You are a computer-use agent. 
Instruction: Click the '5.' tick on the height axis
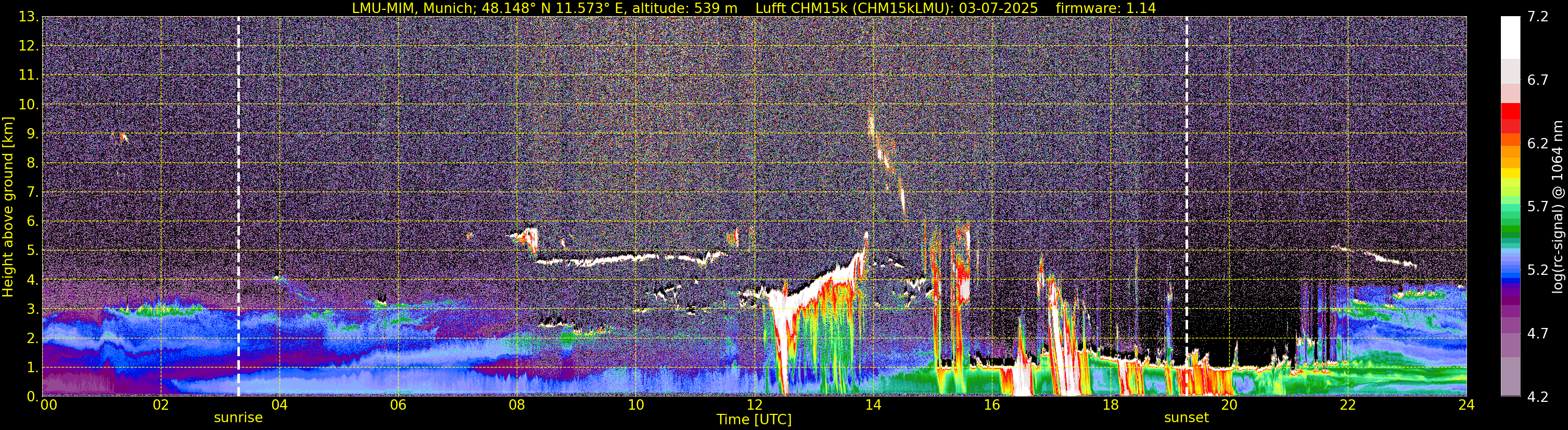click(x=32, y=250)
